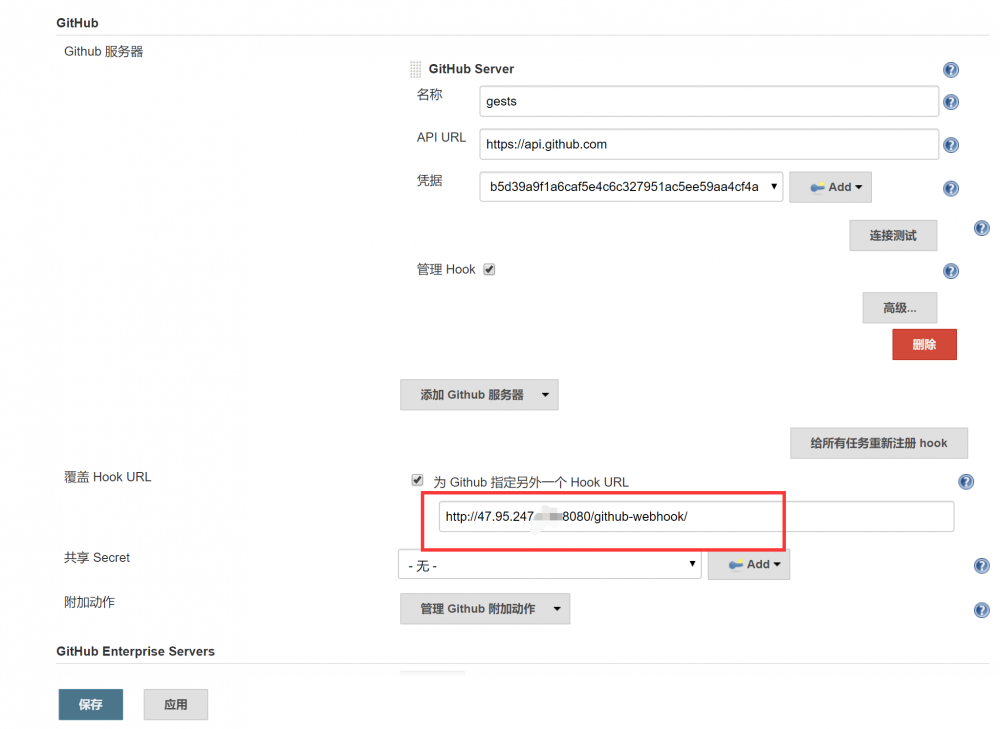Open 高级... advanced options

(x=899, y=307)
